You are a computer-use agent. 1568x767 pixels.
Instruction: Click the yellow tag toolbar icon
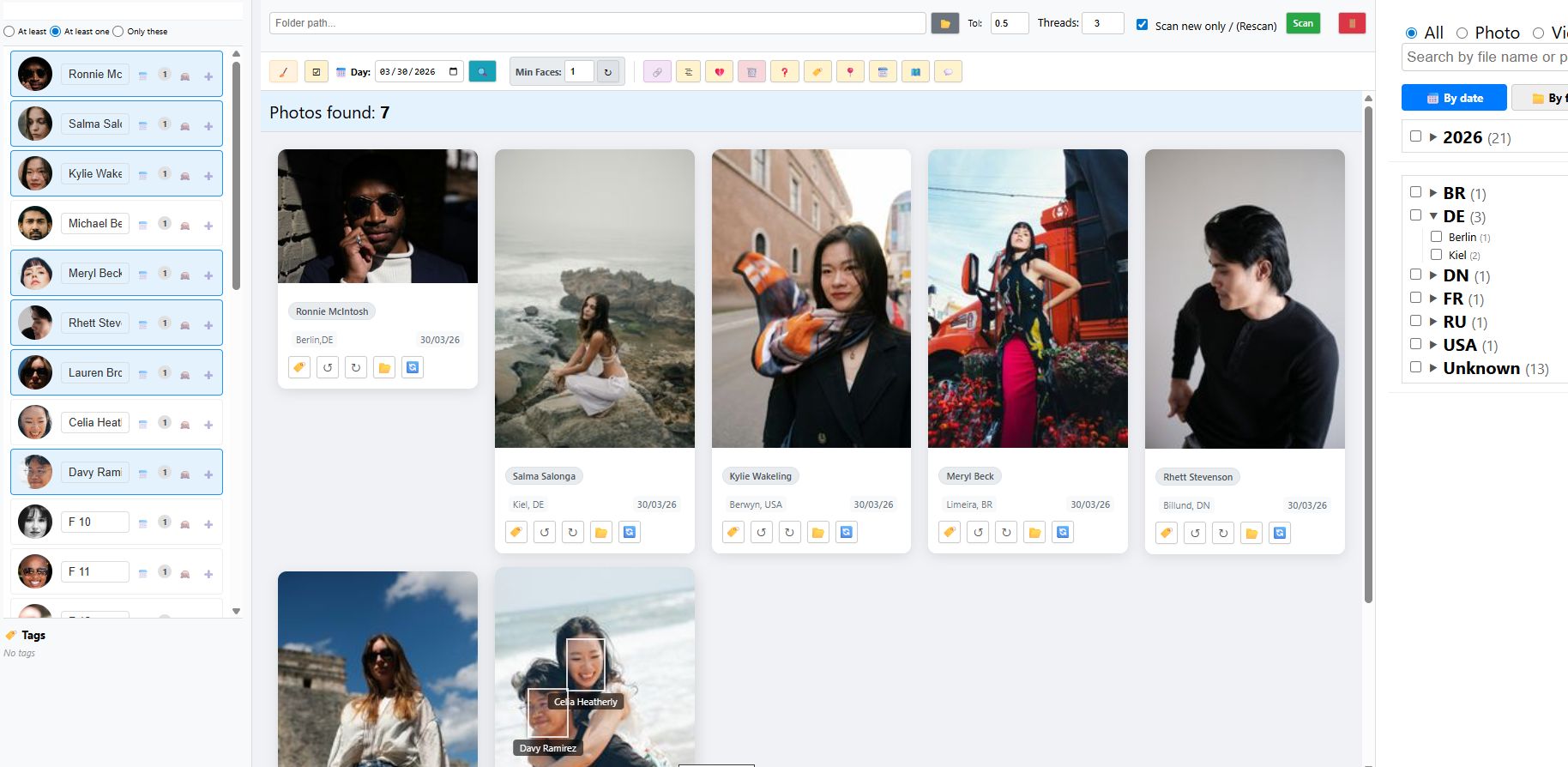click(817, 72)
